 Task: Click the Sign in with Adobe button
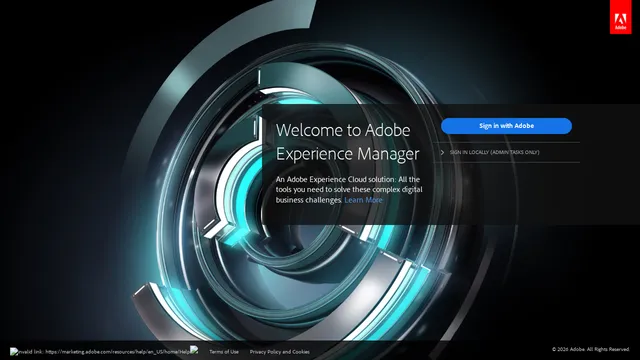point(506,126)
